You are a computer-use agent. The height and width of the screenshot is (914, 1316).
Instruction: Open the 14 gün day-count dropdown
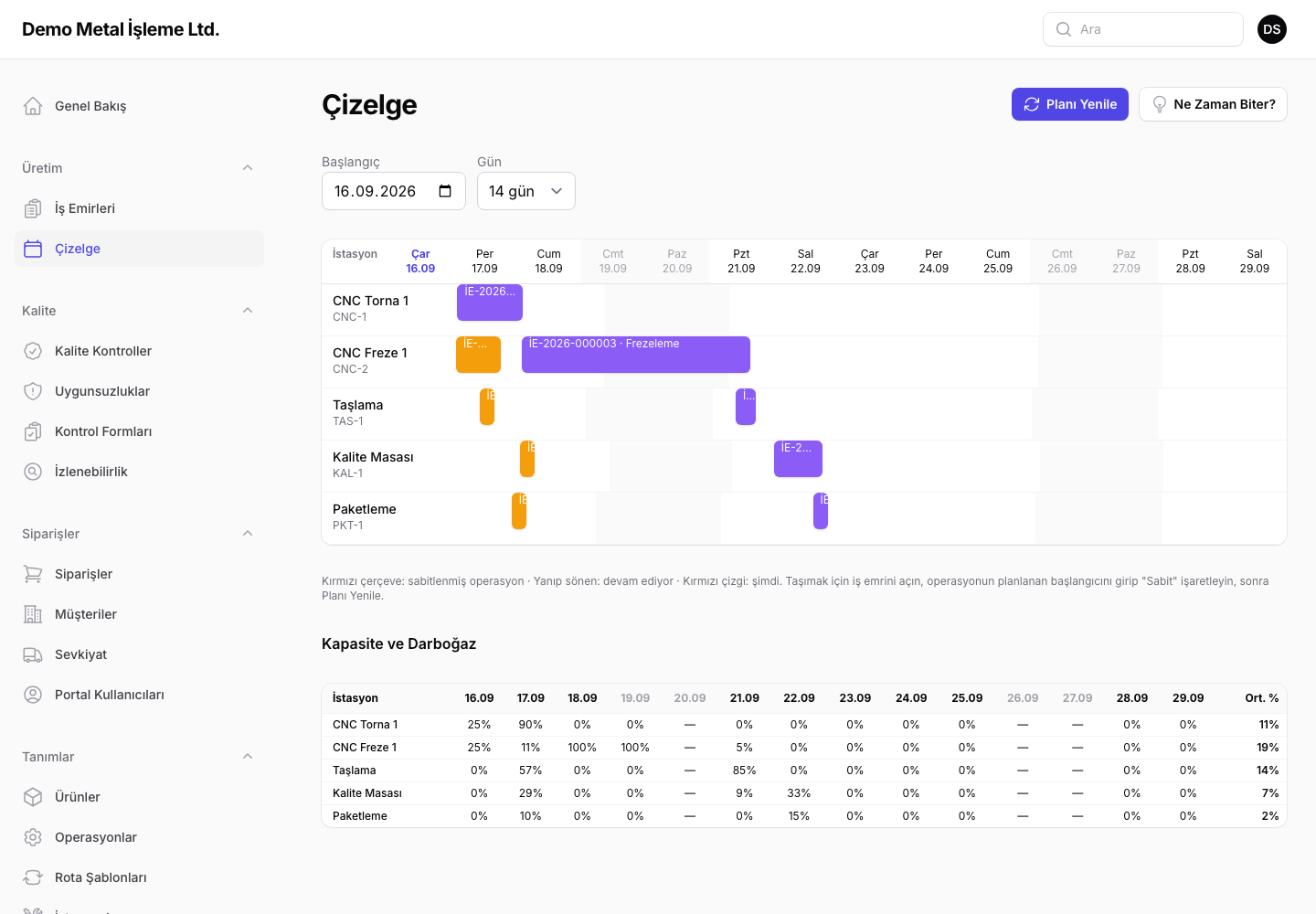pos(526,191)
